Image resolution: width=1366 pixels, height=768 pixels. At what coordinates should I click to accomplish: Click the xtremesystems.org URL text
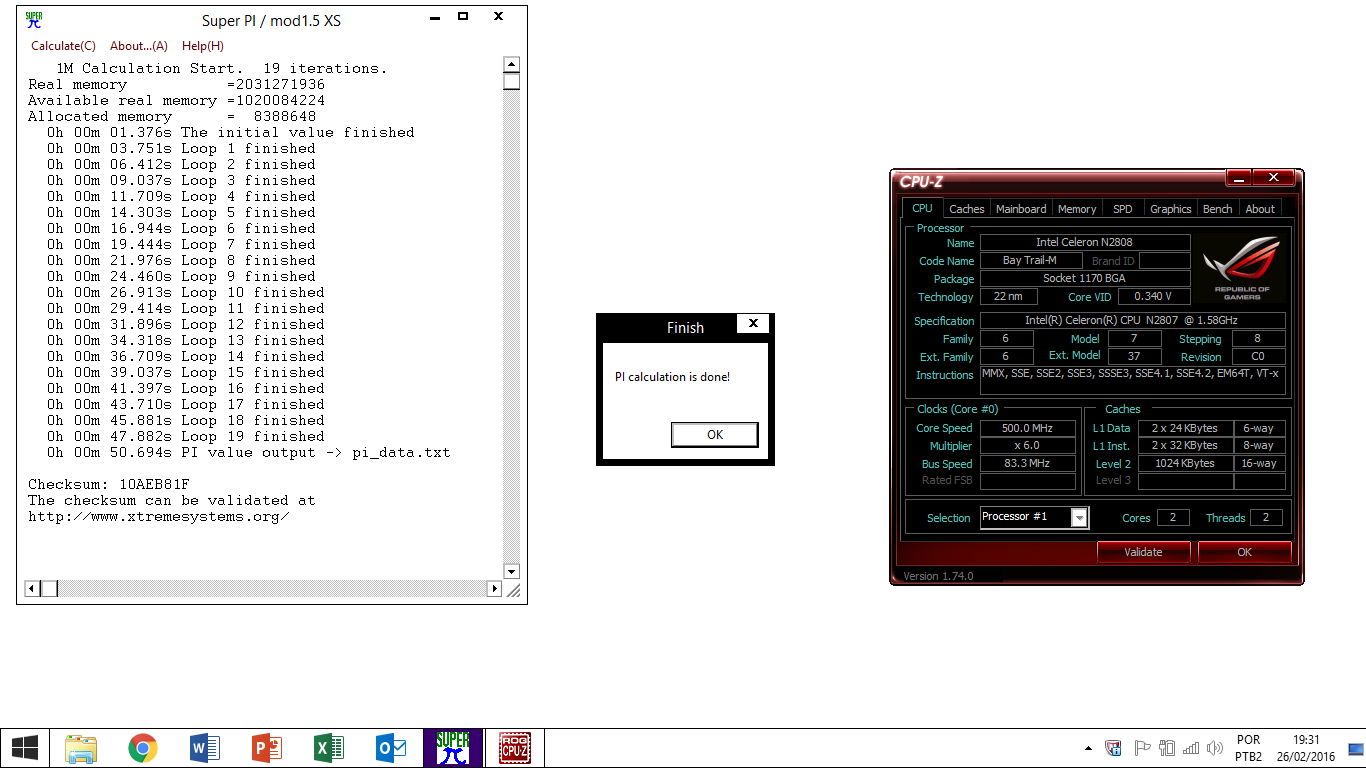tap(159, 516)
